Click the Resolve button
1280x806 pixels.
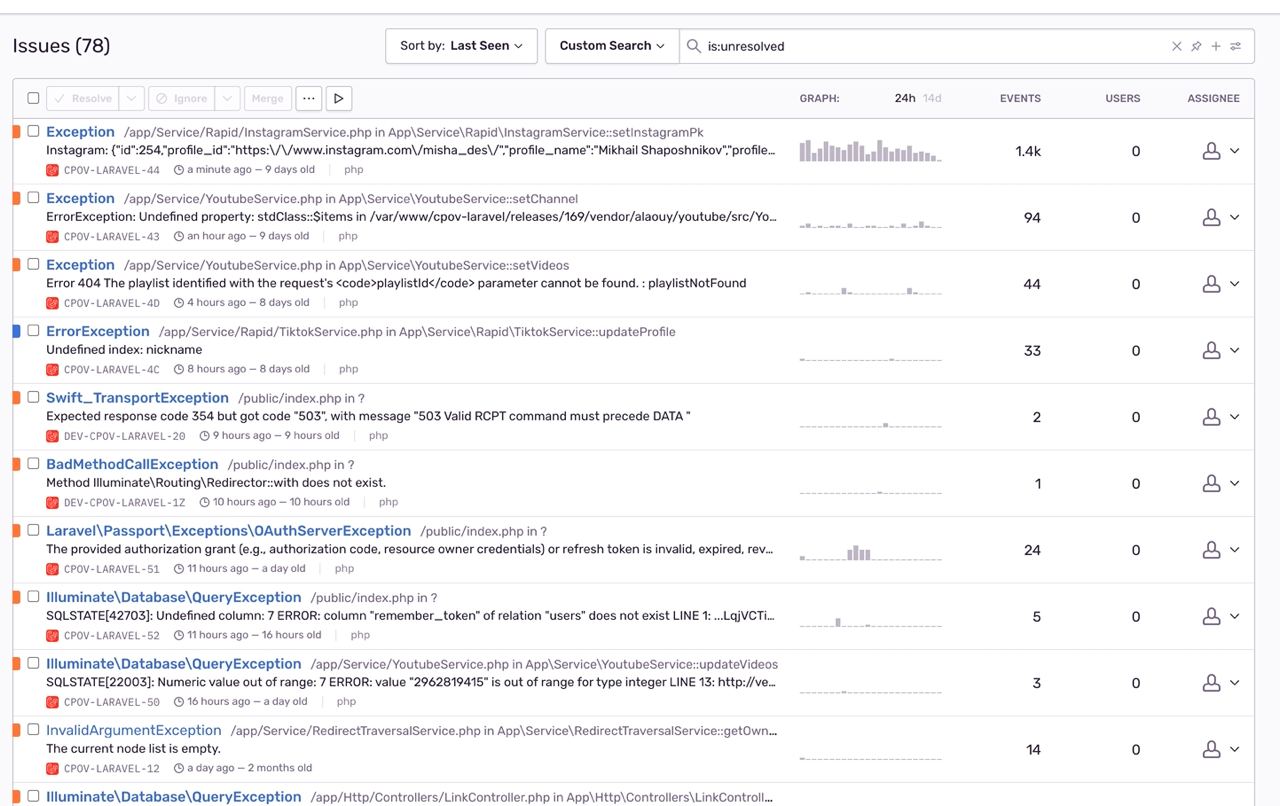(82, 98)
